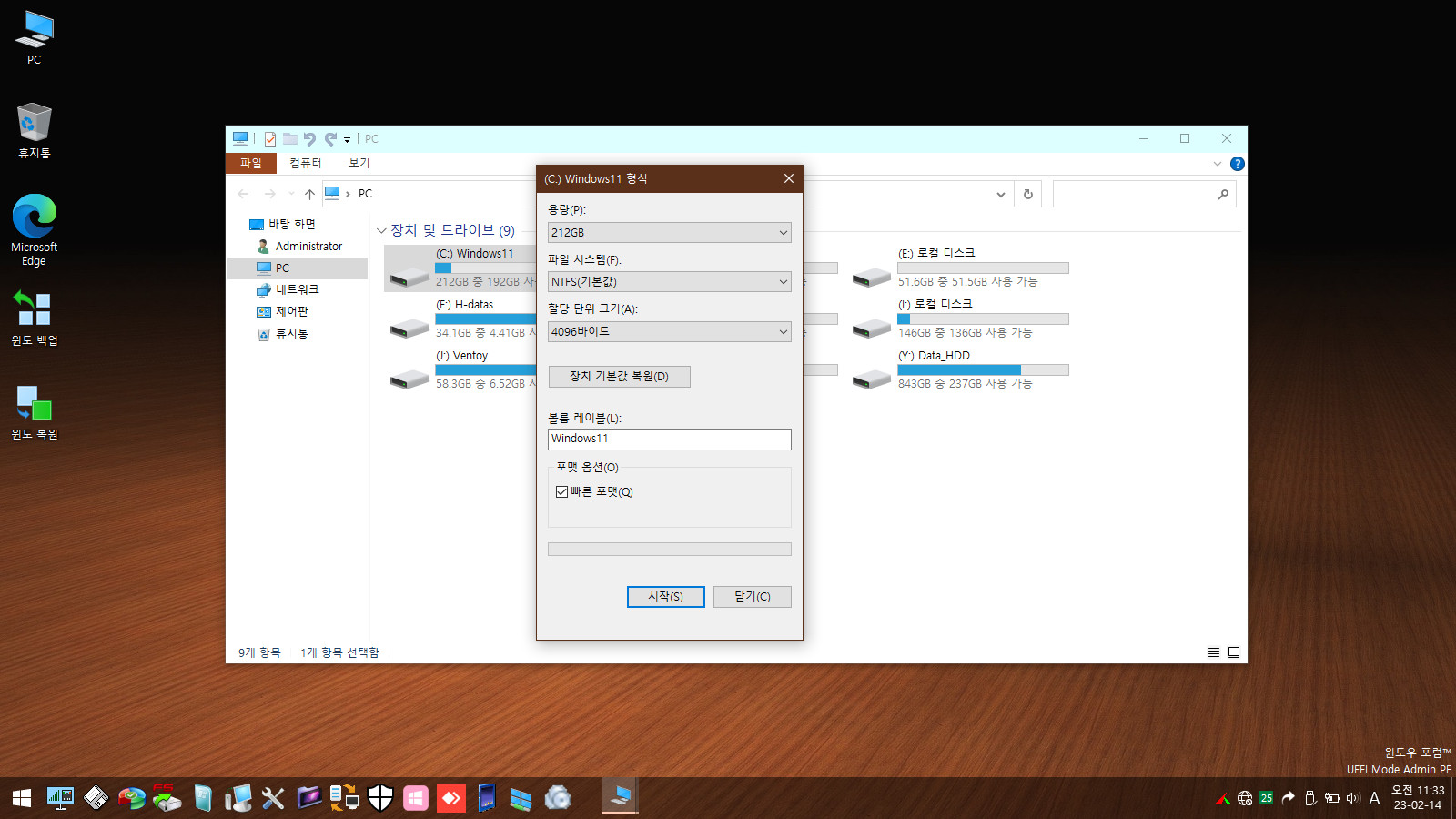Select the (I:) 로컬 디스크 drive

[x=961, y=319]
